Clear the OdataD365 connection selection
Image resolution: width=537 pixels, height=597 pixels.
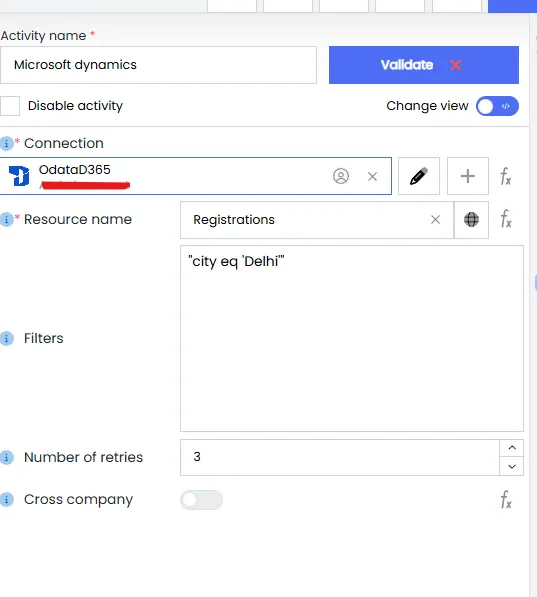[372, 176]
